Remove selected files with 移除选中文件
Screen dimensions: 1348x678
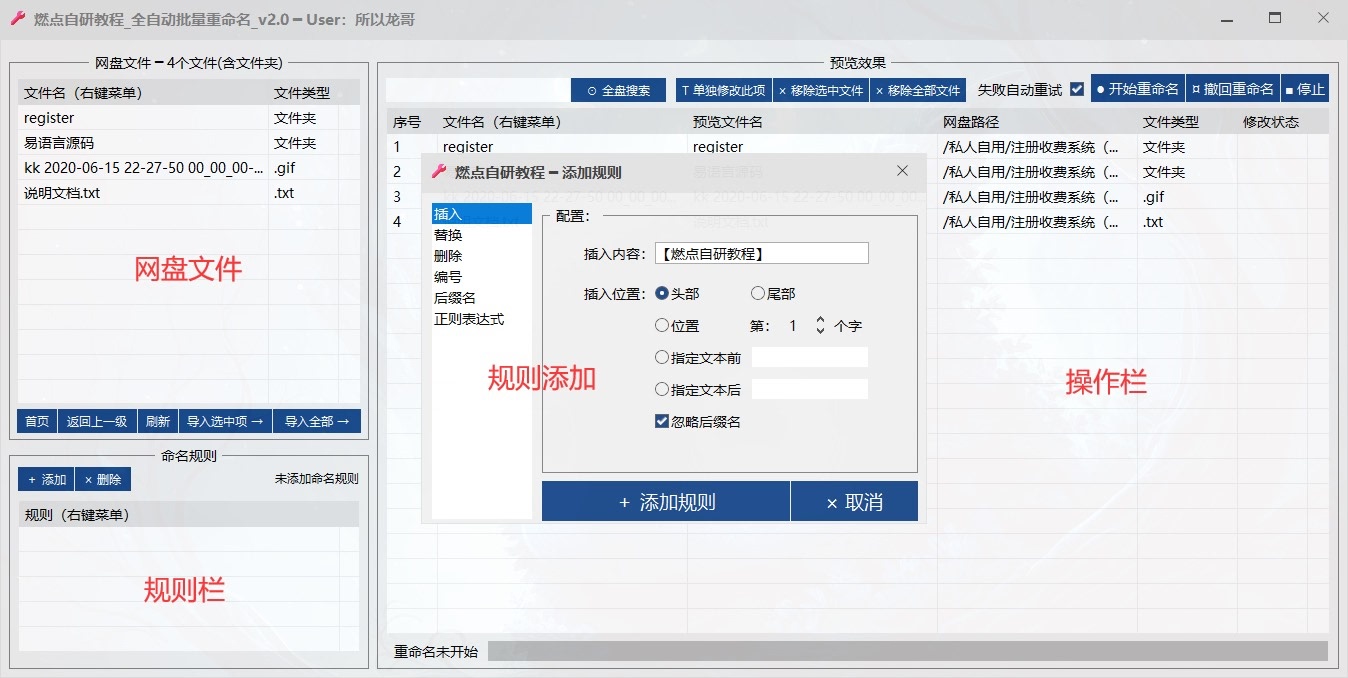[x=820, y=90]
